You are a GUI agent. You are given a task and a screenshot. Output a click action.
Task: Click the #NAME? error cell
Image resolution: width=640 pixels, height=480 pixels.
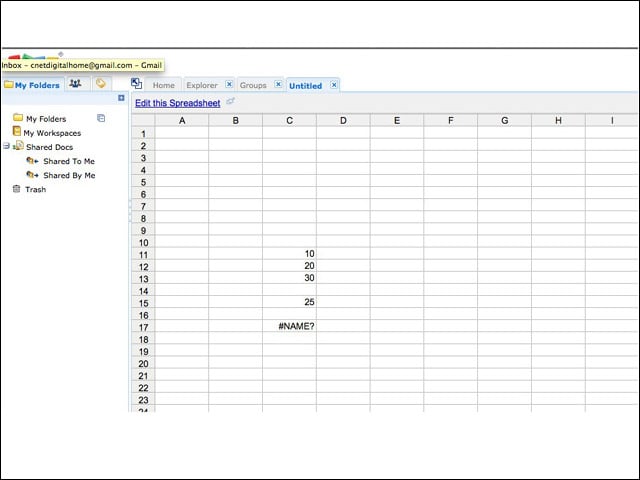point(289,326)
